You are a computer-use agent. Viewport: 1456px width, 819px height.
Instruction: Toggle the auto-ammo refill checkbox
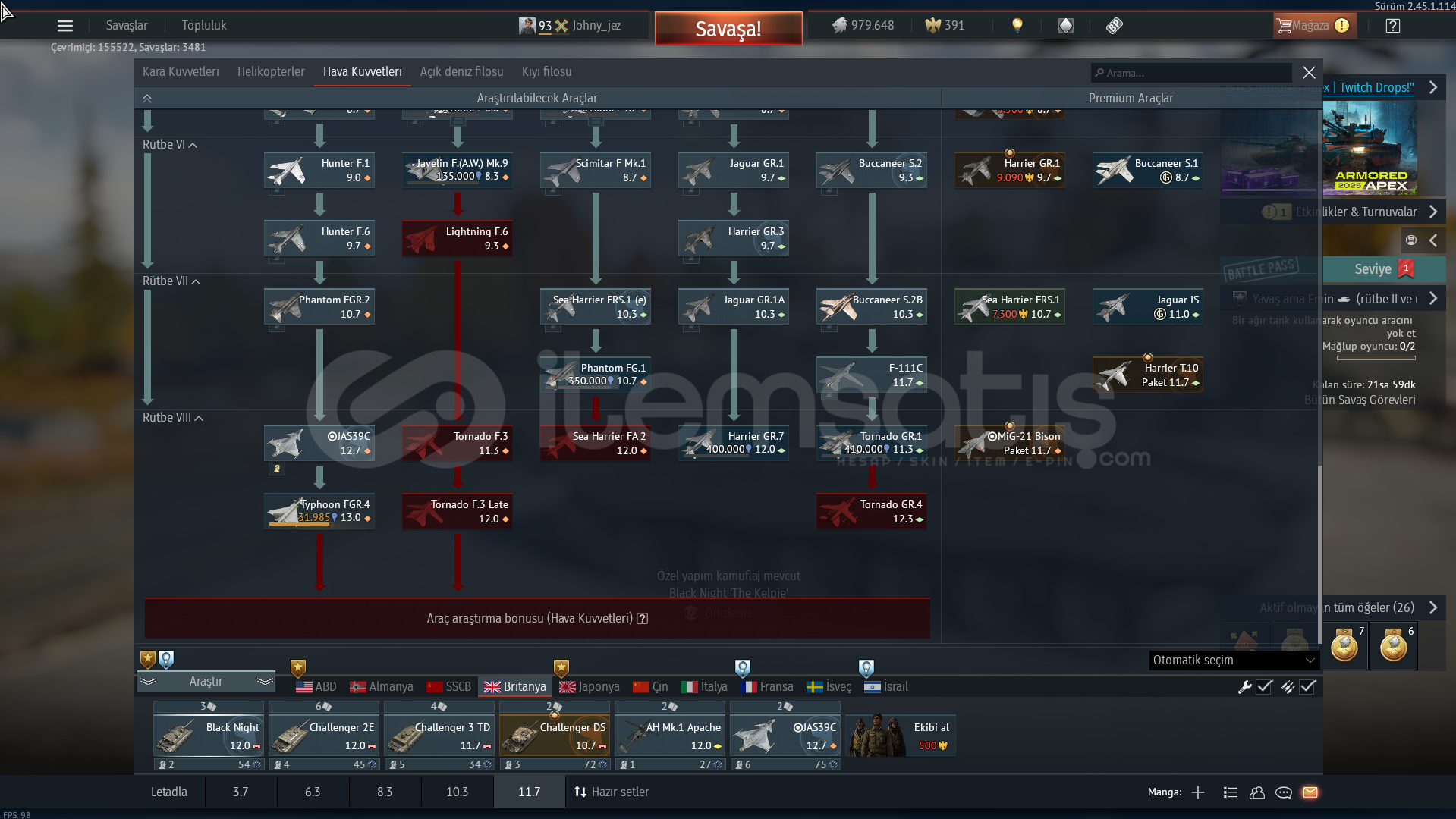click(x=1307, y=687)
